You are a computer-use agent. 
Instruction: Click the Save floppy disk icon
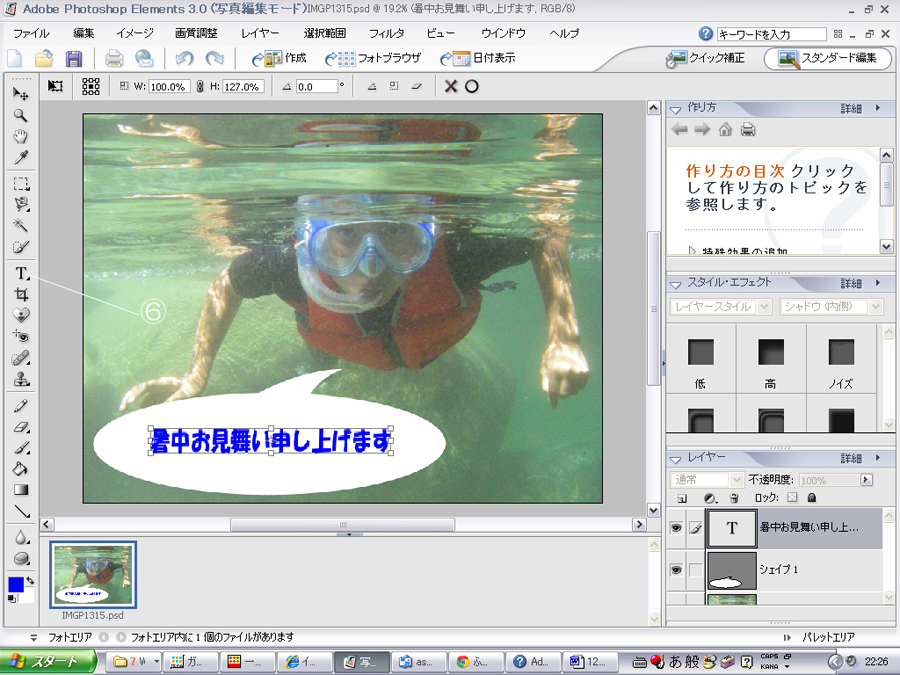point(74,59)
